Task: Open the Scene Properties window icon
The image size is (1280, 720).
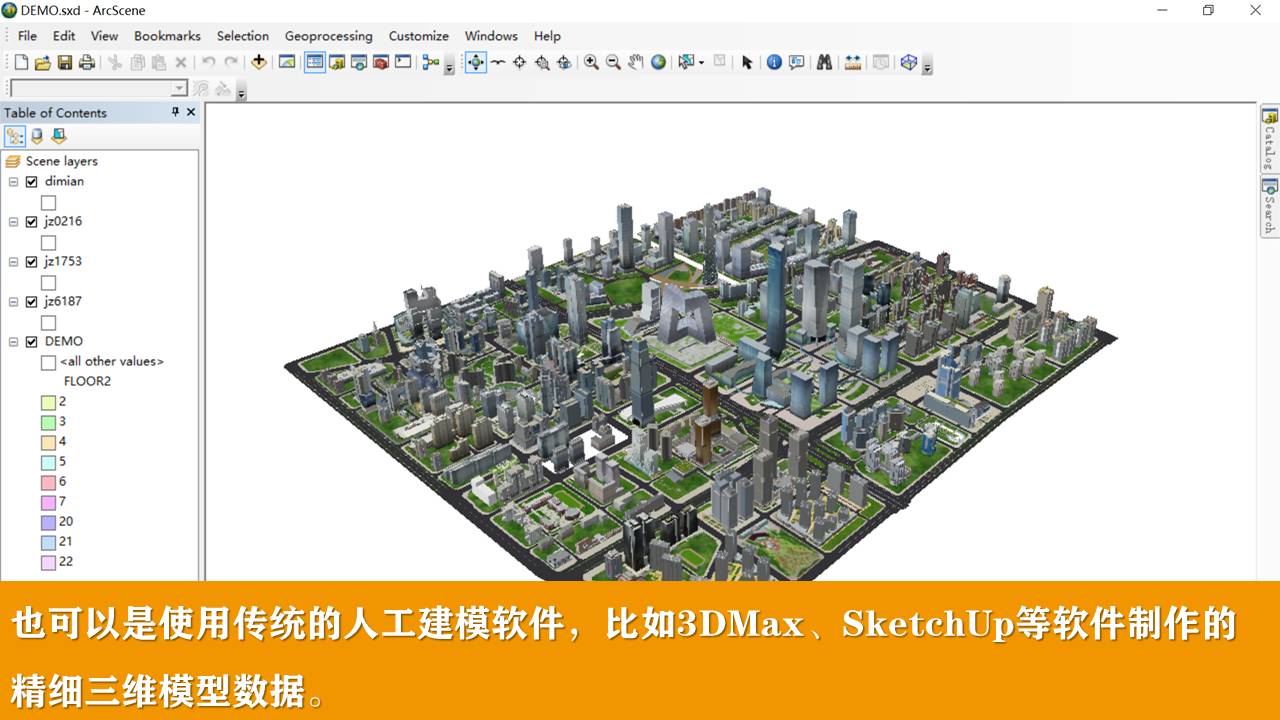Action: coord(287,62)
